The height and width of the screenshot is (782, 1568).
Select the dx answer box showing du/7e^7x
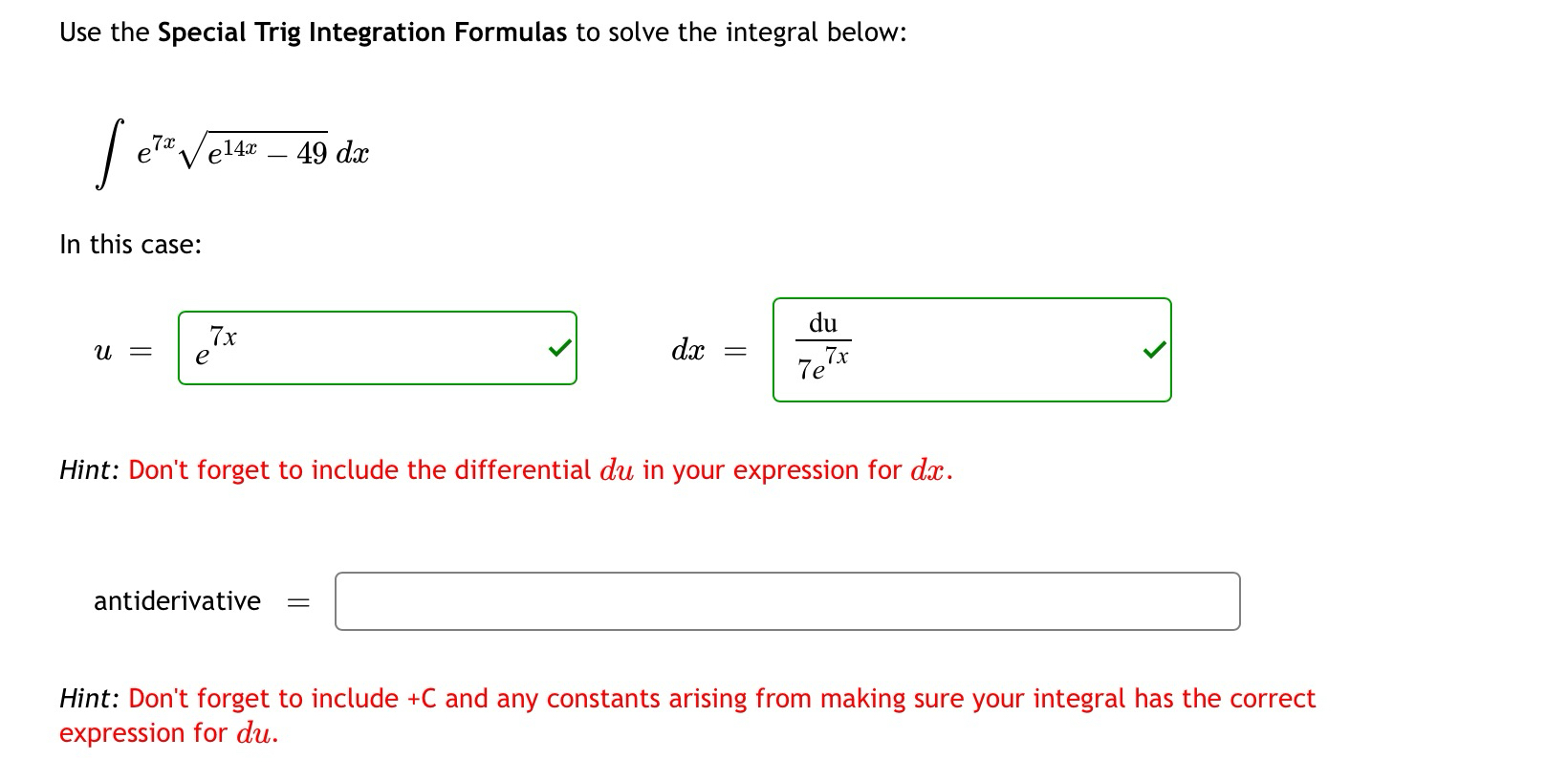pos(970,349)
